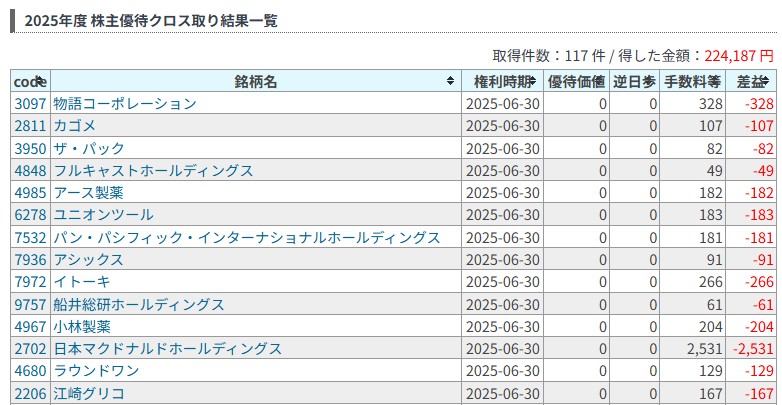
Task: Select 手数料等 value 328
Action: [711, 104]
